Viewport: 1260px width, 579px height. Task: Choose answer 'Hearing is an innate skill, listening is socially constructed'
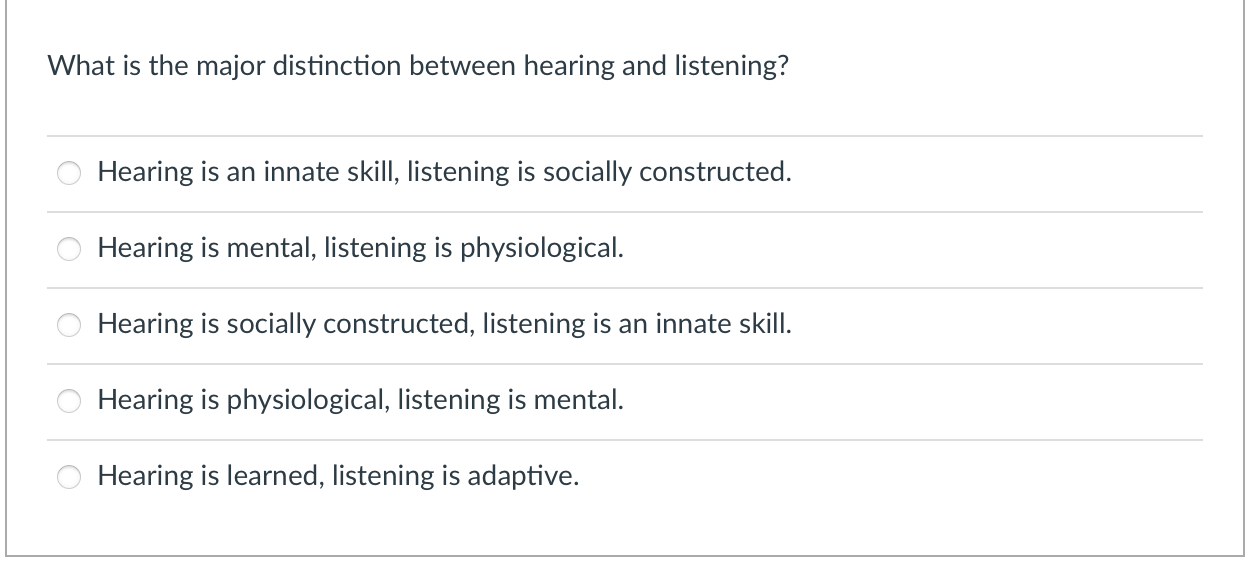[444, 172]
